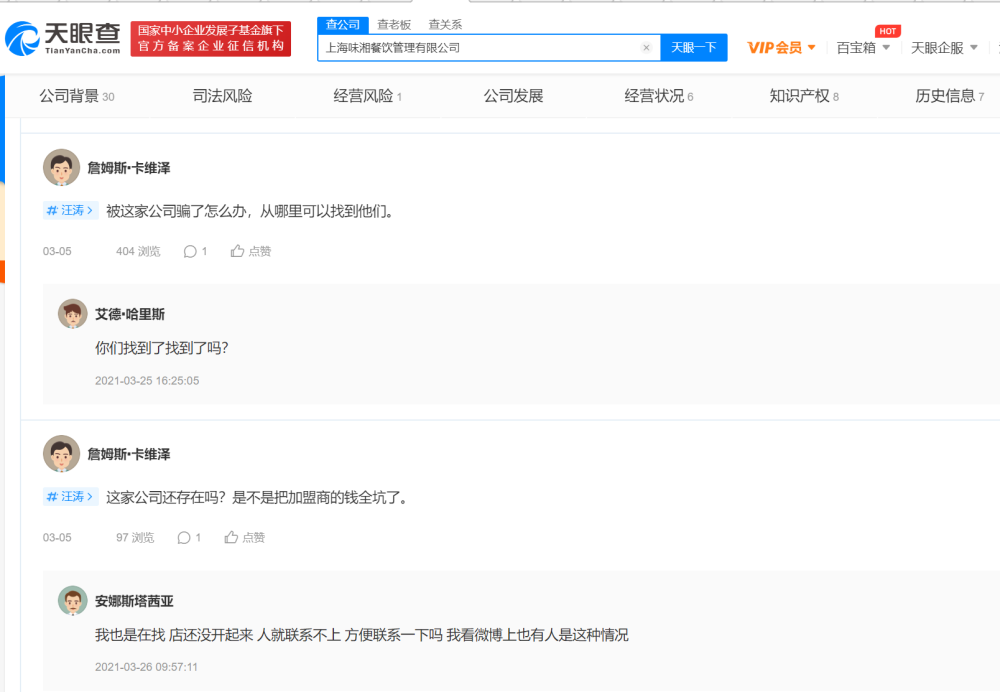The height and width of the screenshot is (692, 1000).
Task: Click avatar of 詹姆斯·卡维泽 on the 被这家公司骗了 post
Action: [x=61, y=168]
